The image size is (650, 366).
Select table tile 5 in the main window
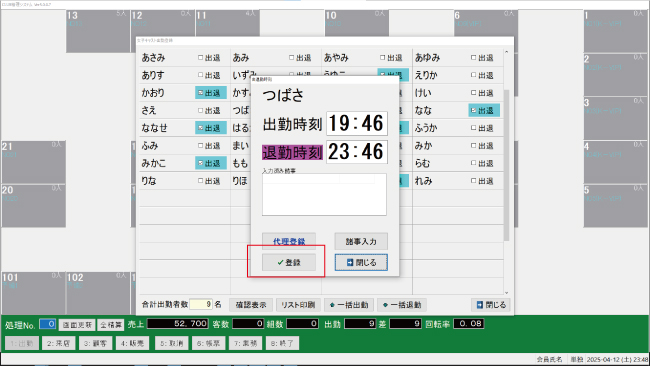[x=616, y=206]
